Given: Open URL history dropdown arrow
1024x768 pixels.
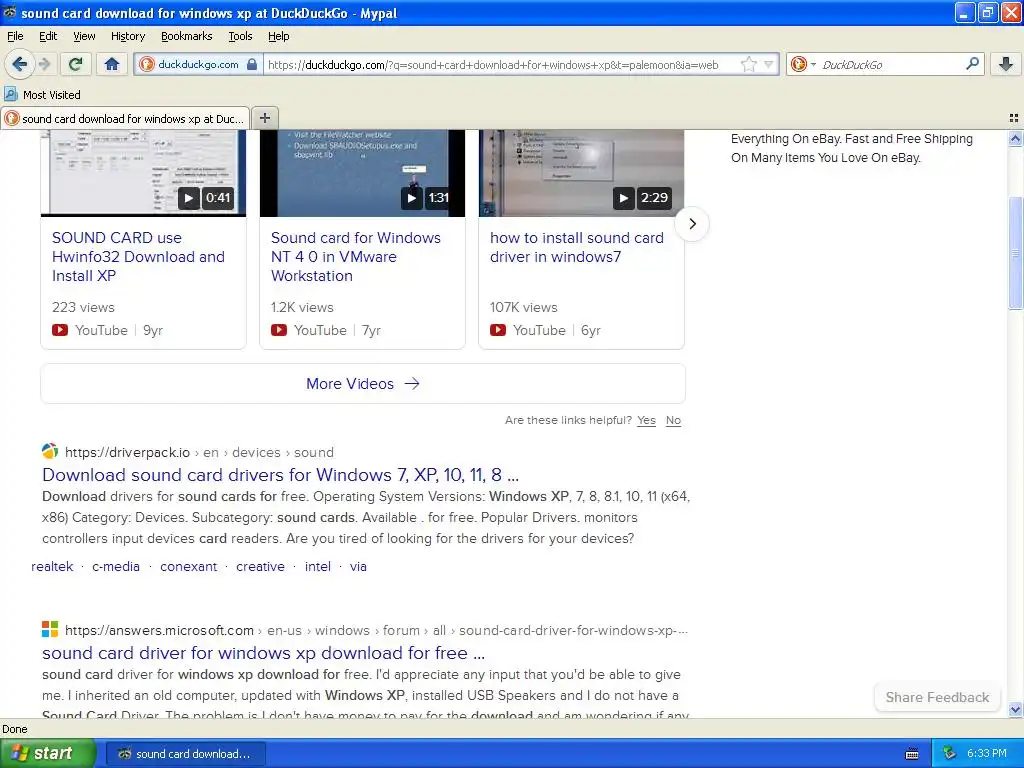Looking at the screenshot, I should (769, 64).
